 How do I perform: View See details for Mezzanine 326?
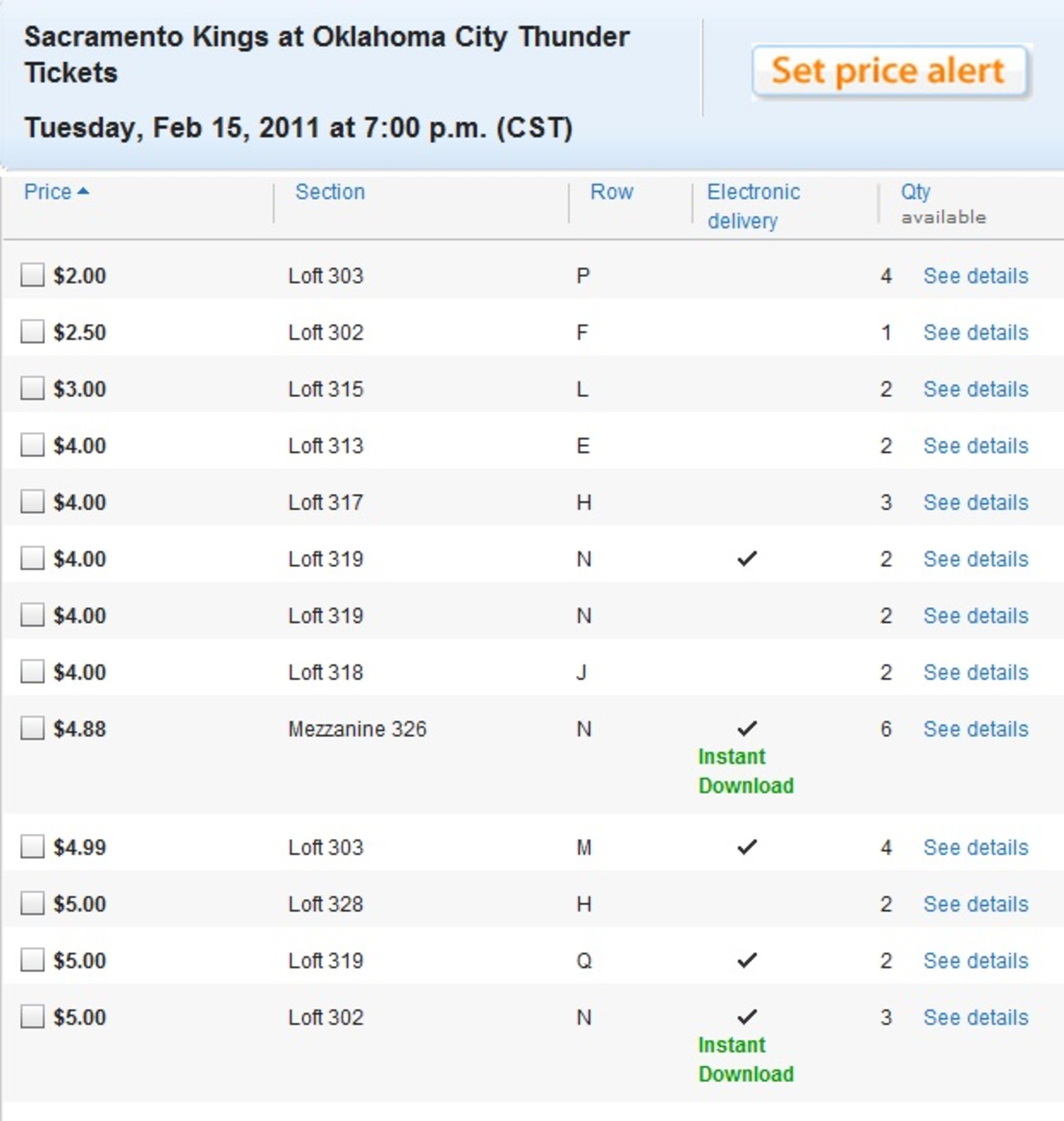coord(975,729)
